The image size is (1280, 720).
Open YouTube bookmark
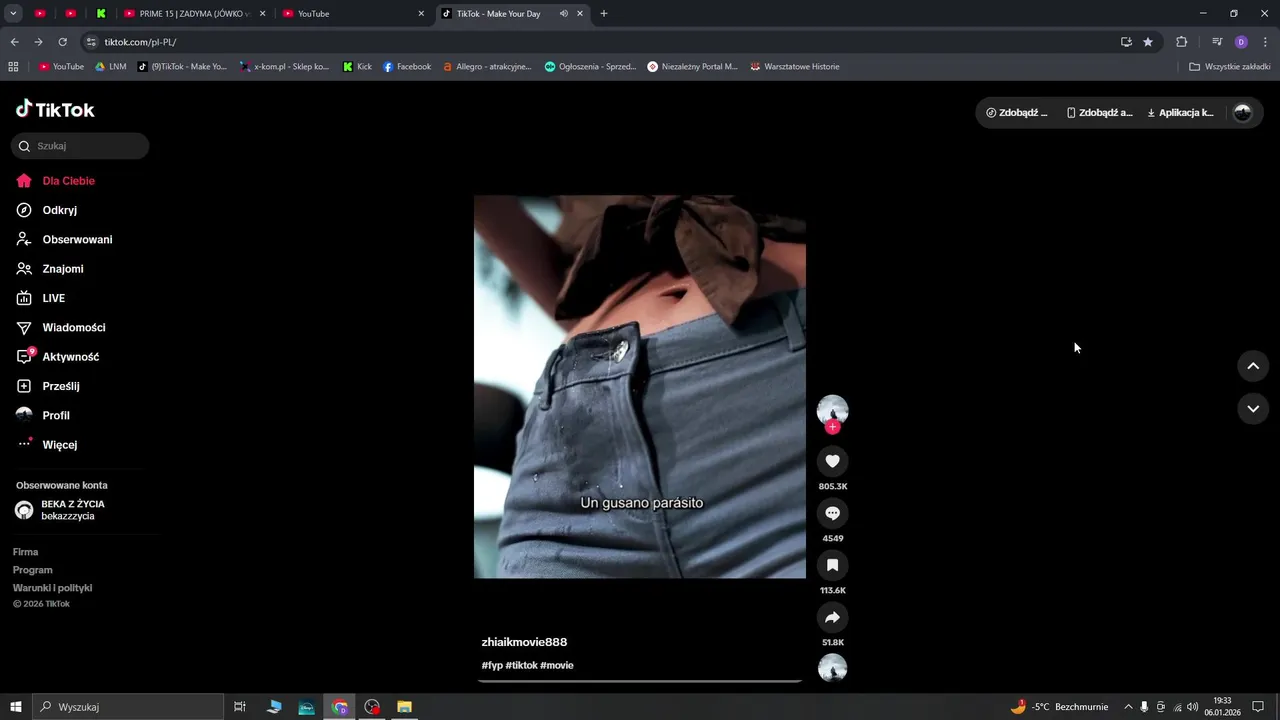click(61, 67)
